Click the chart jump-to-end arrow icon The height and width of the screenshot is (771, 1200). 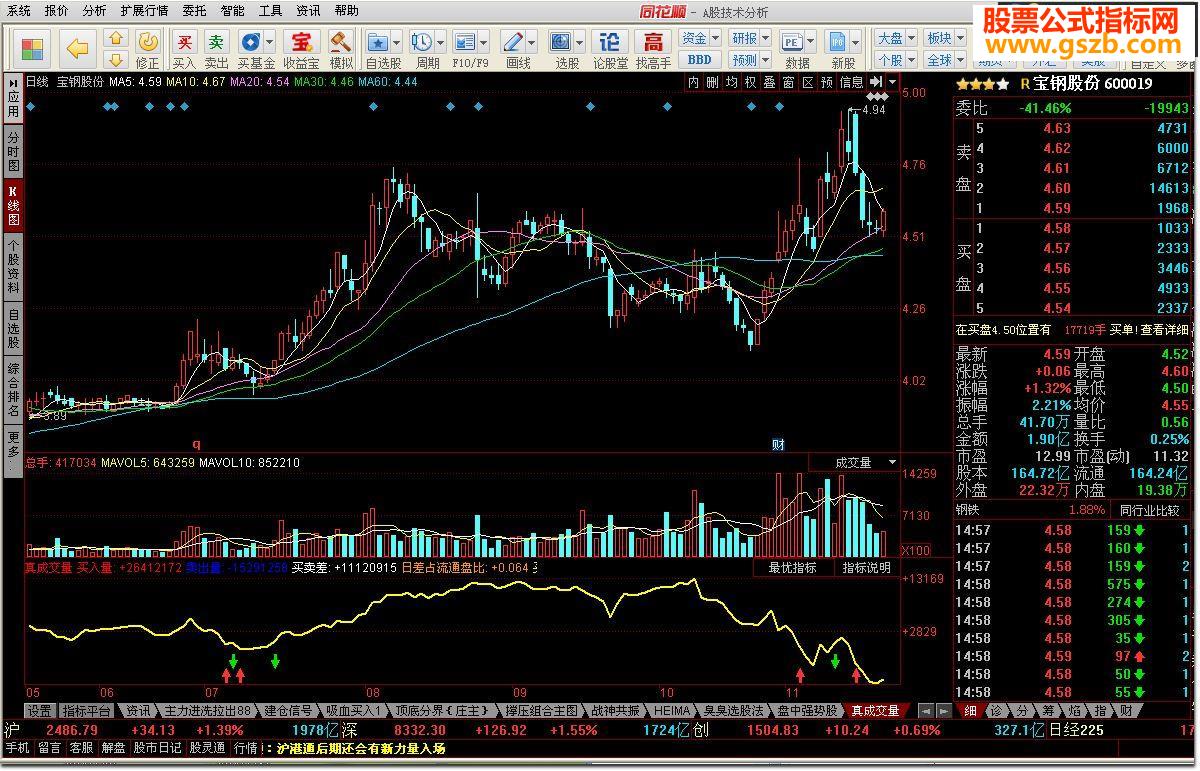point(876,82)
